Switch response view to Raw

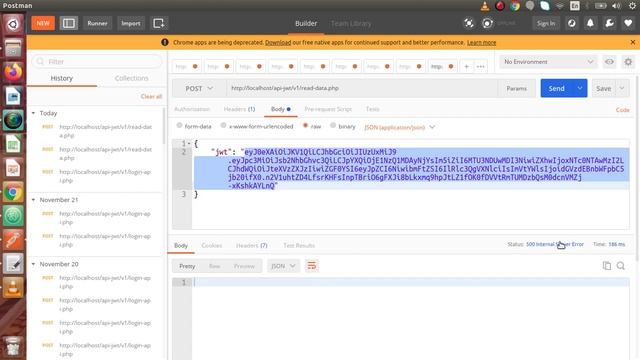[x=214, y=266]
